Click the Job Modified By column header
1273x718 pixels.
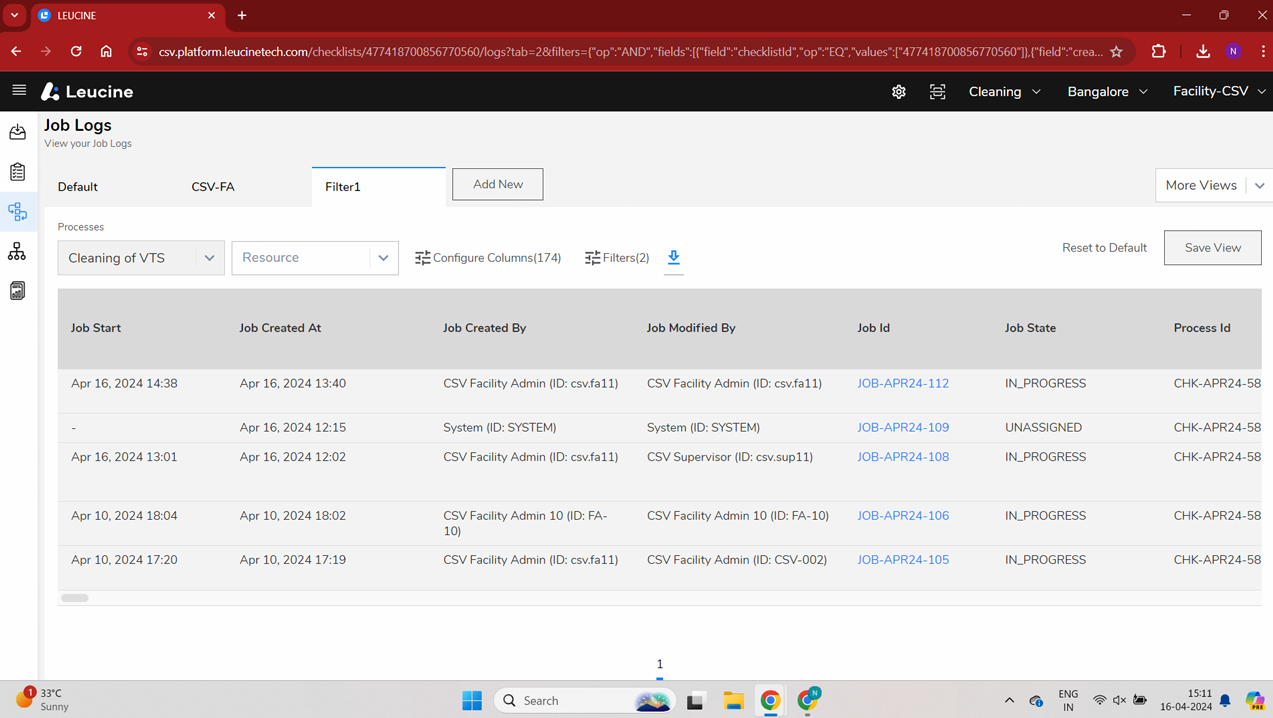click(691, 328)
